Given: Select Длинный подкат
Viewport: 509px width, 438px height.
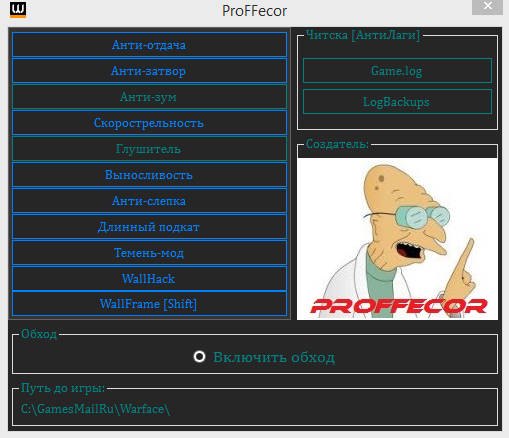Looking at the screenshot, I should (149, 227).
